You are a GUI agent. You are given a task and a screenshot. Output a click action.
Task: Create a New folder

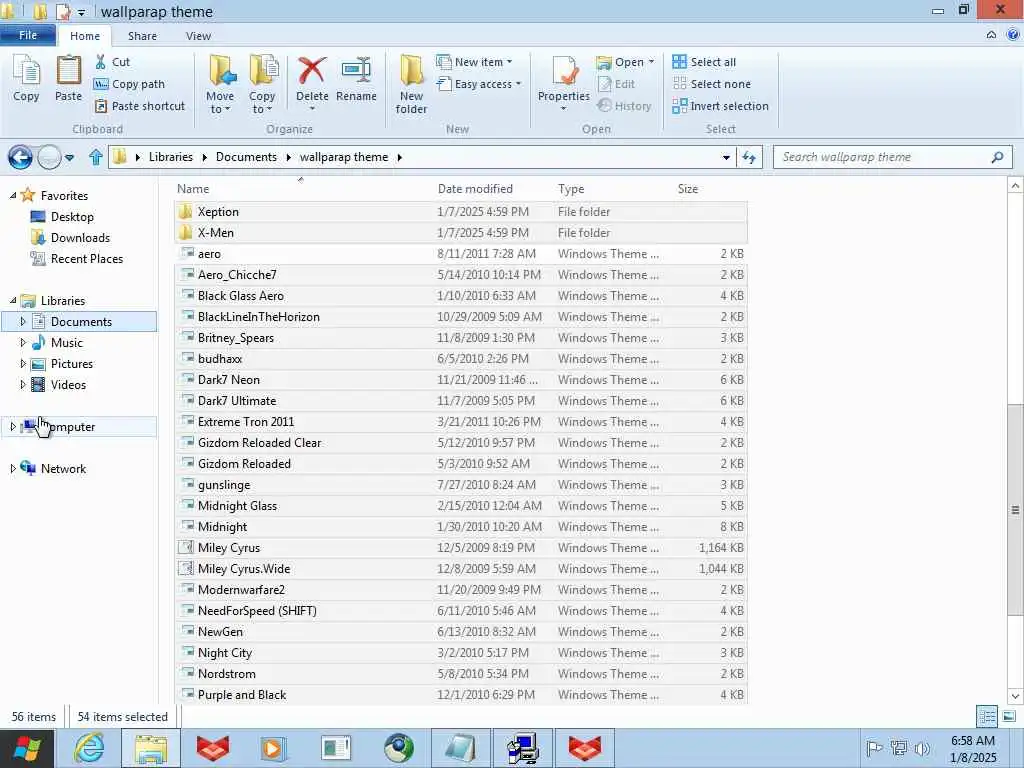[411, 85]
